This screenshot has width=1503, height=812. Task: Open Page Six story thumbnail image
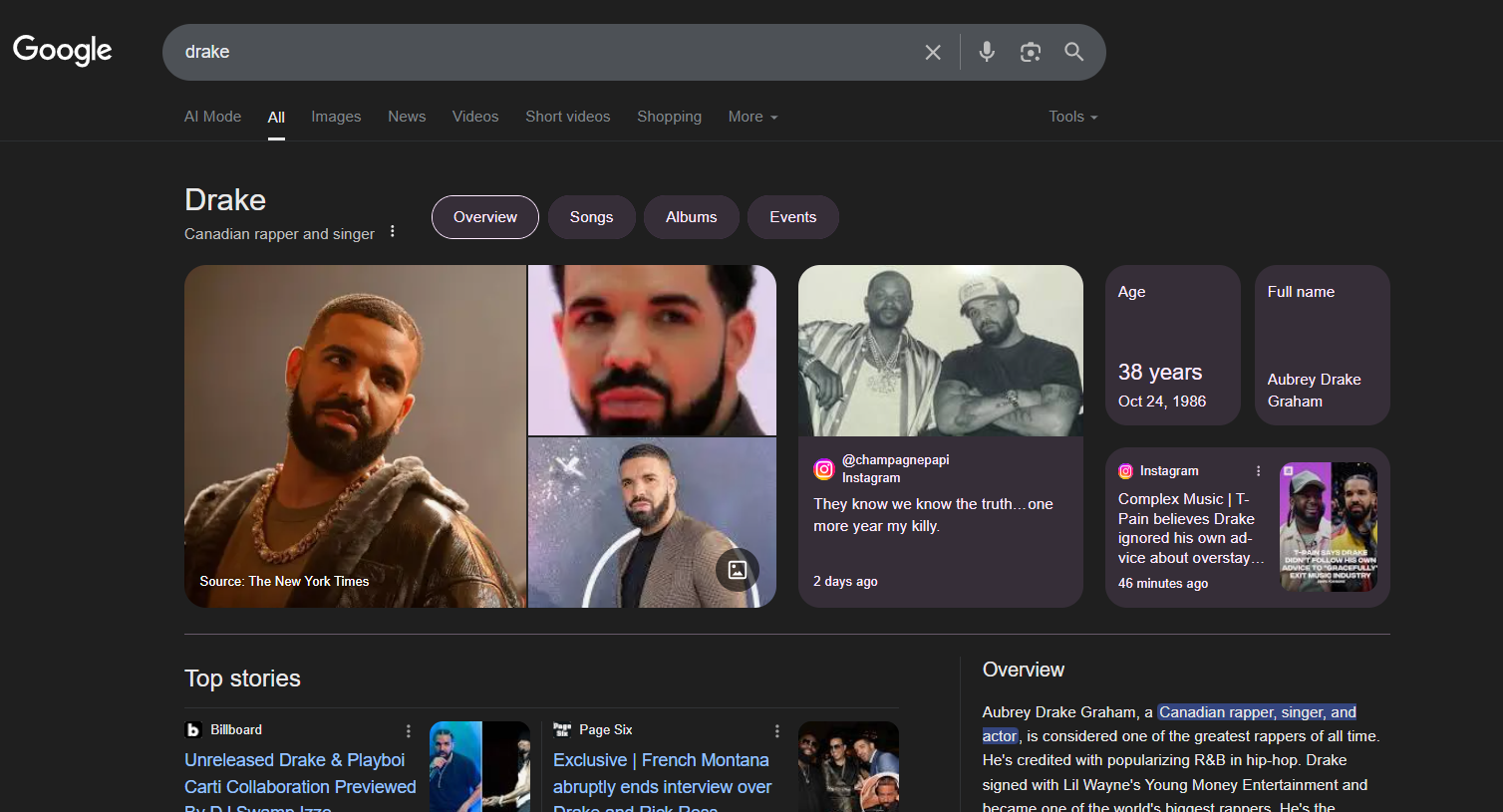click(848, 766)
